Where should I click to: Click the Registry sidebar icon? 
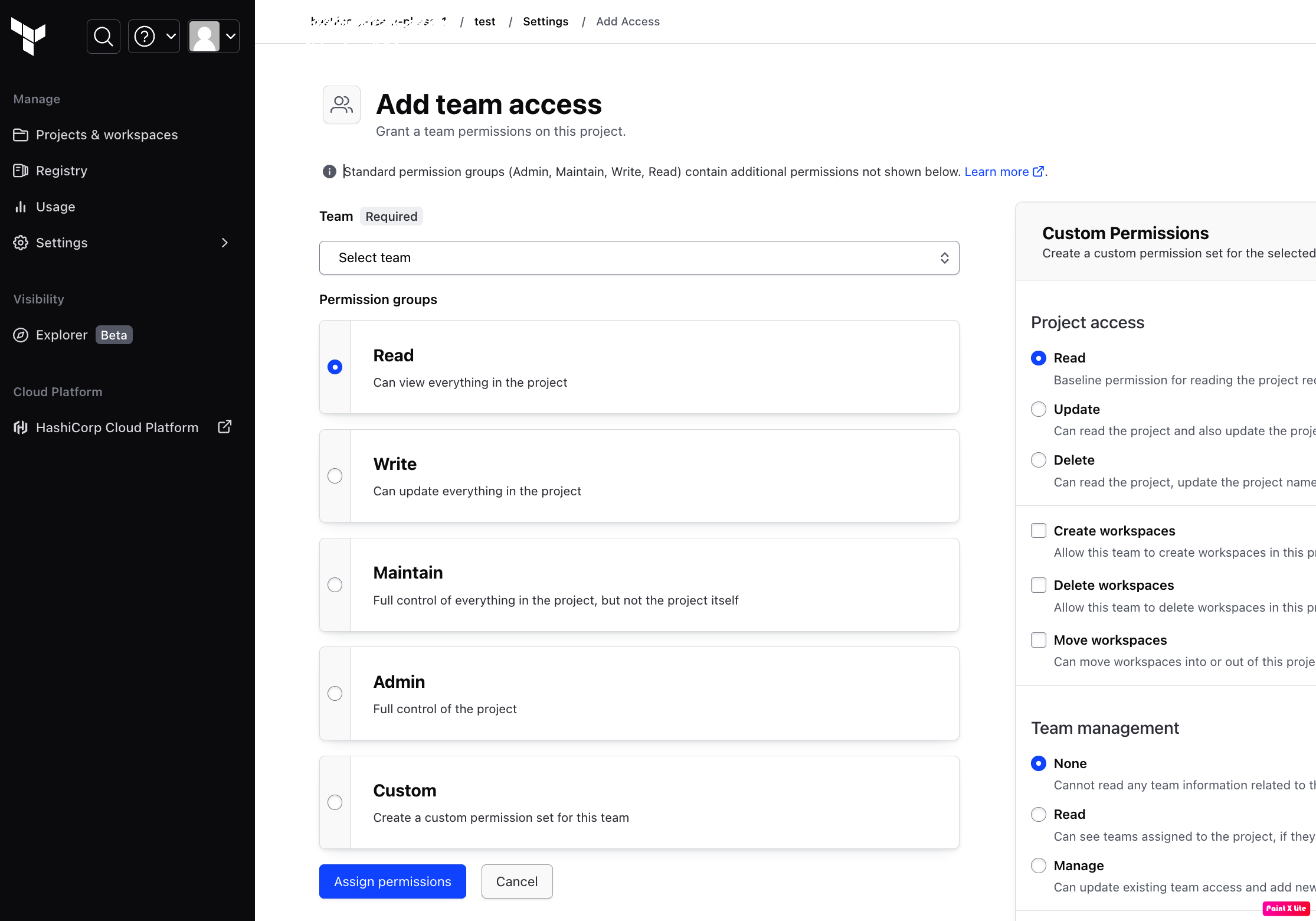tap(21, 171)
